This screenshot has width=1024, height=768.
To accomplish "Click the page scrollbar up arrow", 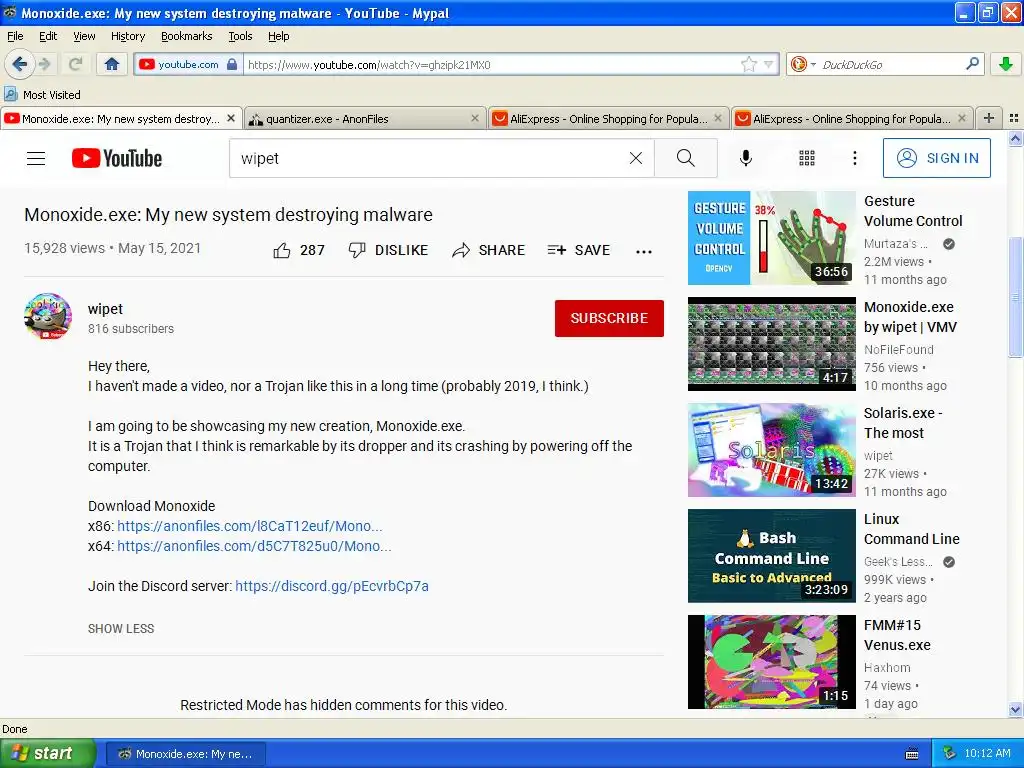I will pyautogui.click(x=1015, y=138).
